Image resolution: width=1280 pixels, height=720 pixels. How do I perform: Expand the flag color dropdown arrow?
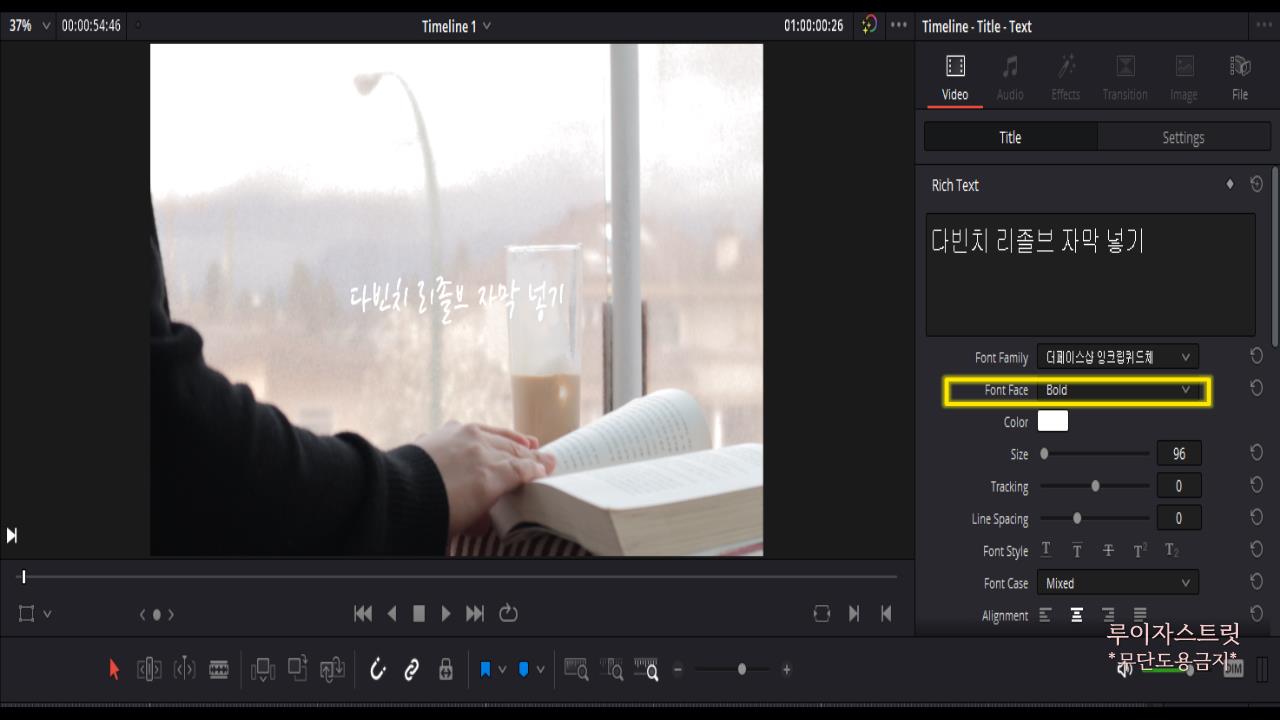(502, 670)
